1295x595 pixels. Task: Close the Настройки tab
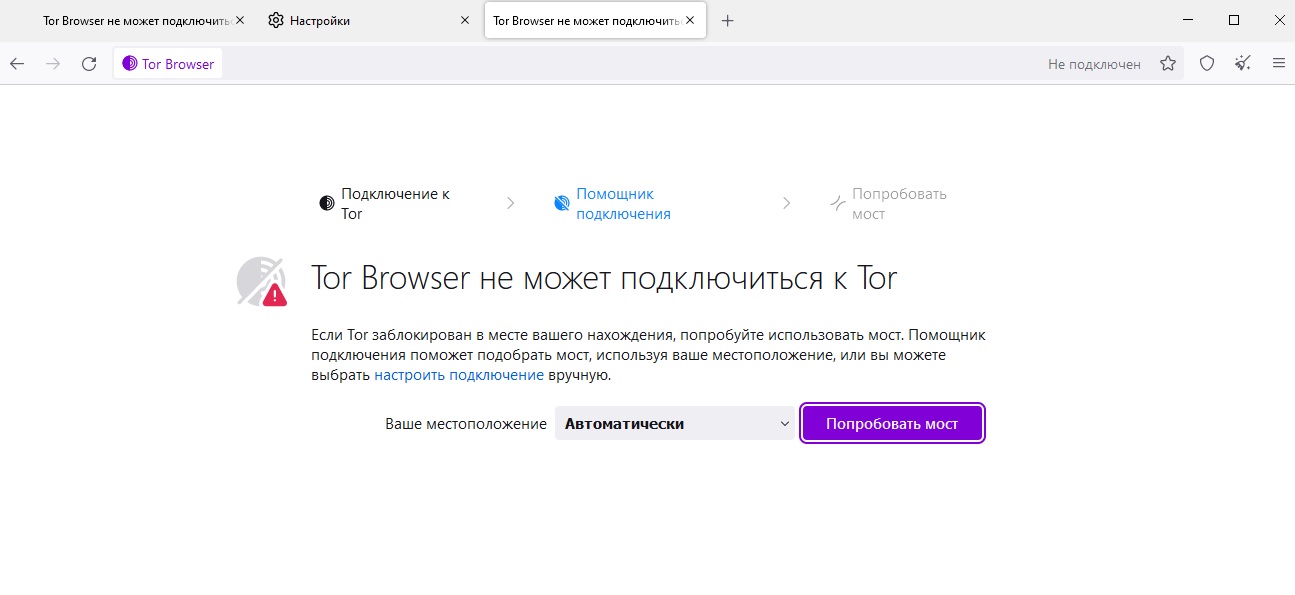click(x=464, y=20)
